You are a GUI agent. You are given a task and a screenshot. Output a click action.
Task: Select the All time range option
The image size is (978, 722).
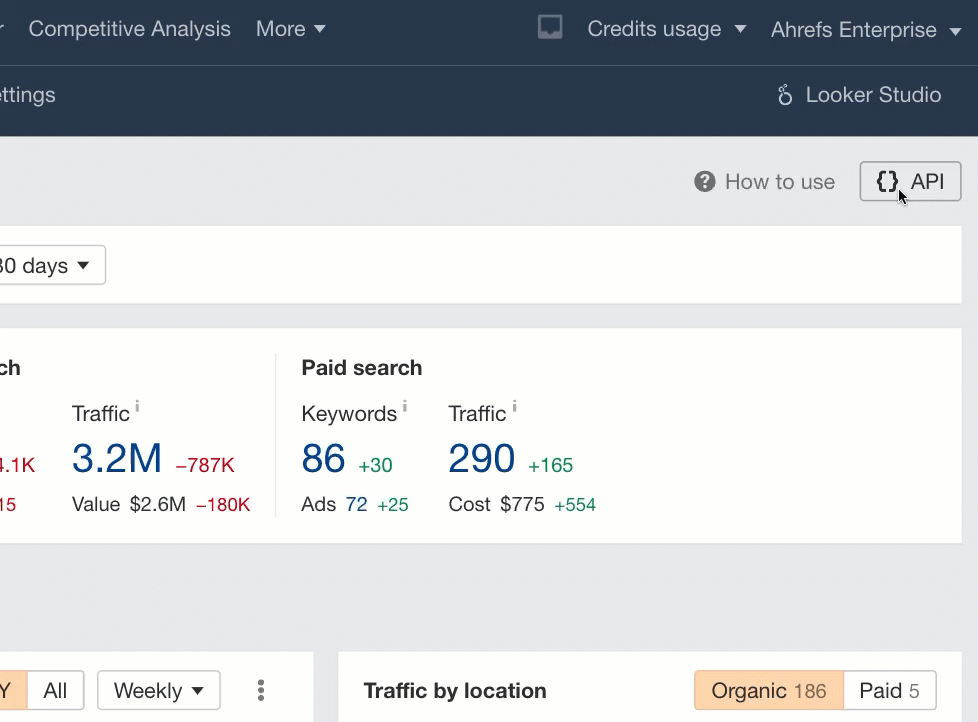[56, 690]
